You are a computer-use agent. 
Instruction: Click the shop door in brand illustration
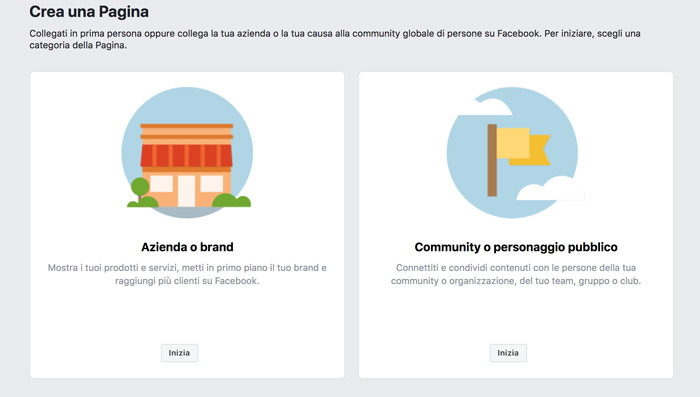pos(187,191)
